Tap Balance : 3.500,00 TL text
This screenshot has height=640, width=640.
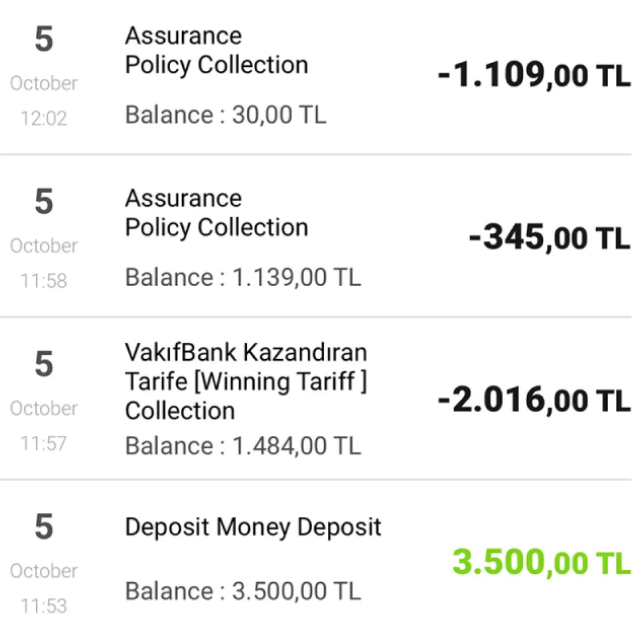[x=243, y=591]
